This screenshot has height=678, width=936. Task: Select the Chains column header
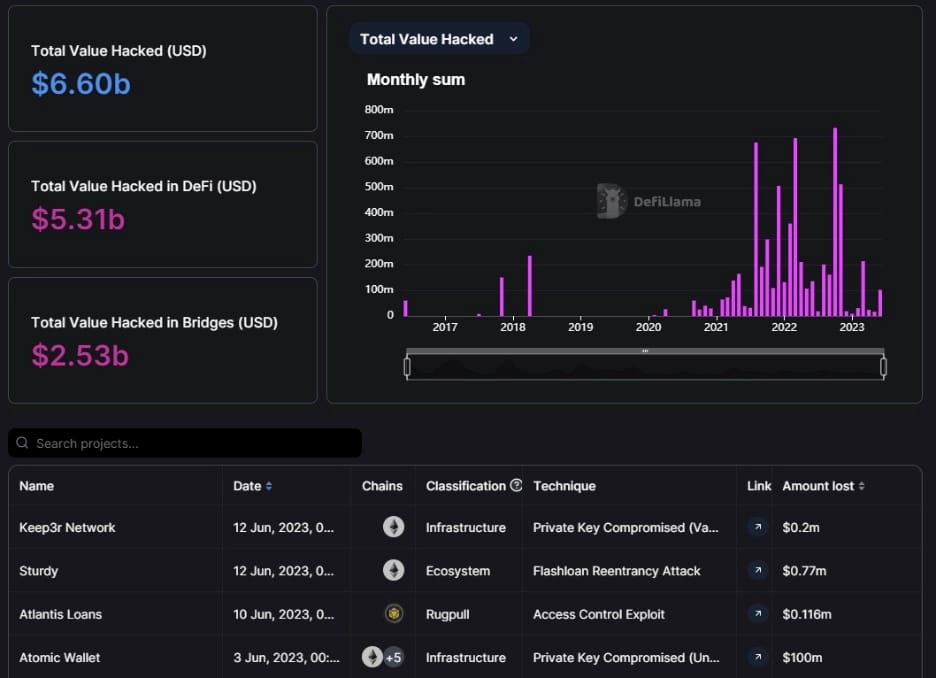[x=383, y=486]
